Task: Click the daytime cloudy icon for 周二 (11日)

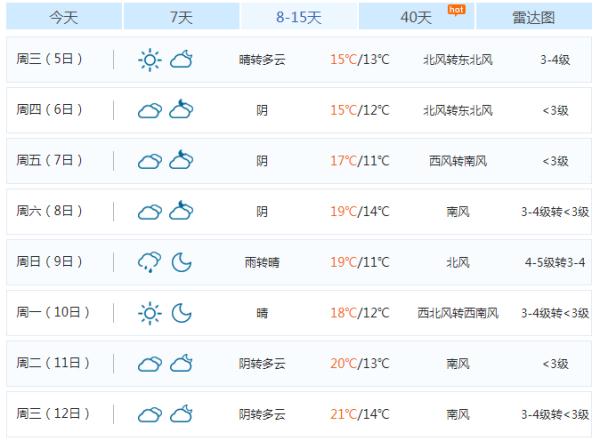Action: pyautogui.click(x=150, y=364)
